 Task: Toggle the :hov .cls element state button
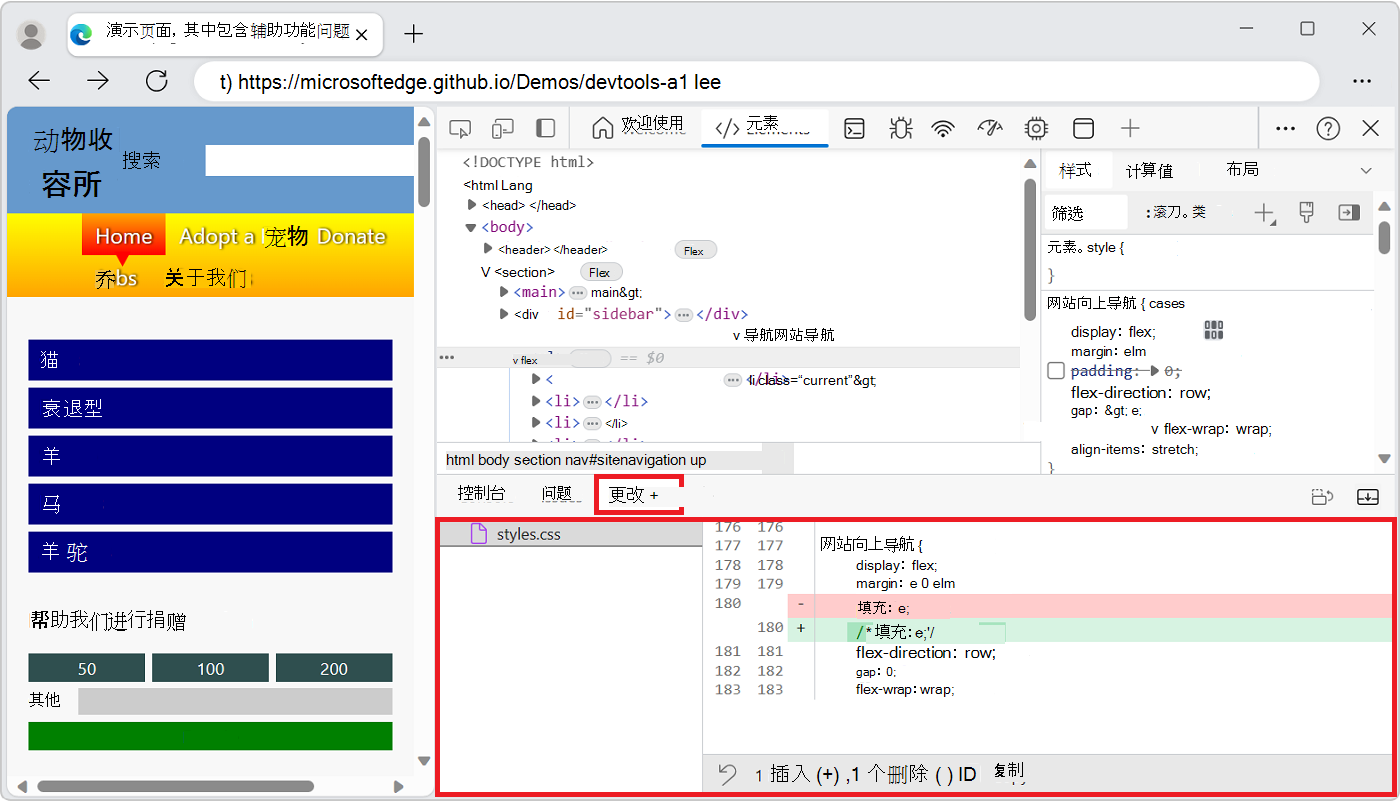pyautogui.click(x=1175, y=212)
